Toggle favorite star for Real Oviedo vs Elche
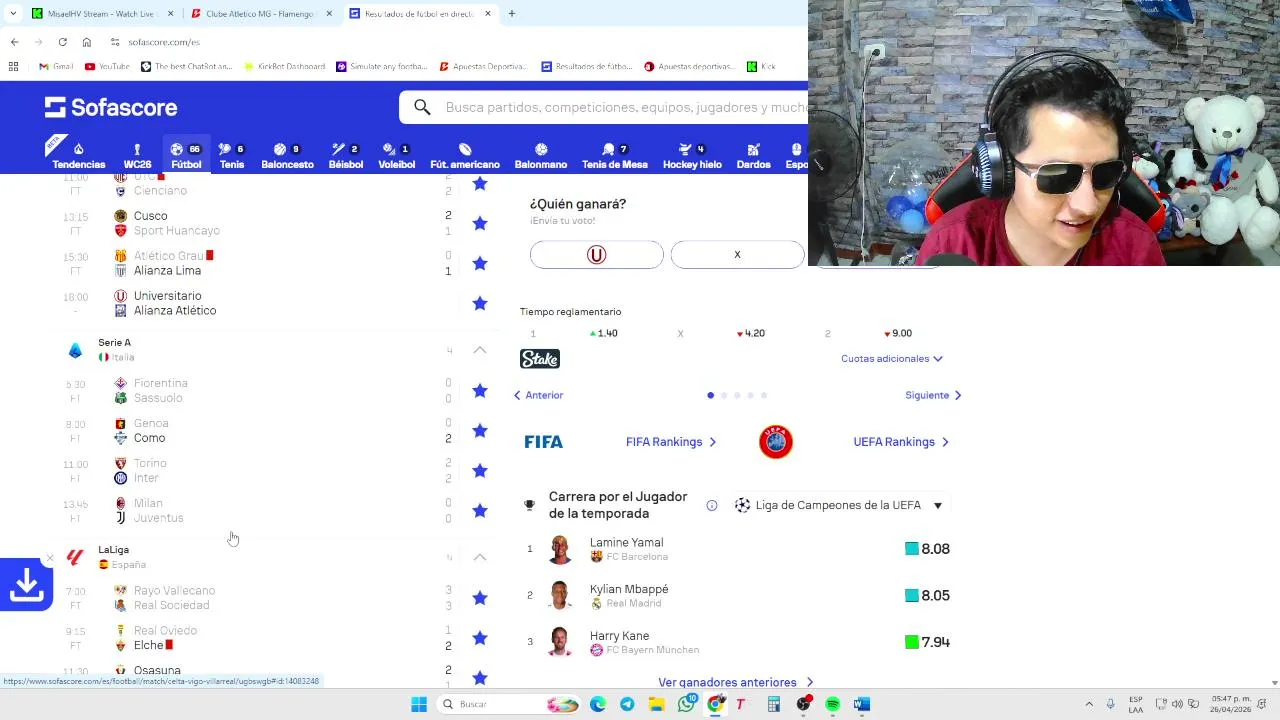 (x=480, y=637)
